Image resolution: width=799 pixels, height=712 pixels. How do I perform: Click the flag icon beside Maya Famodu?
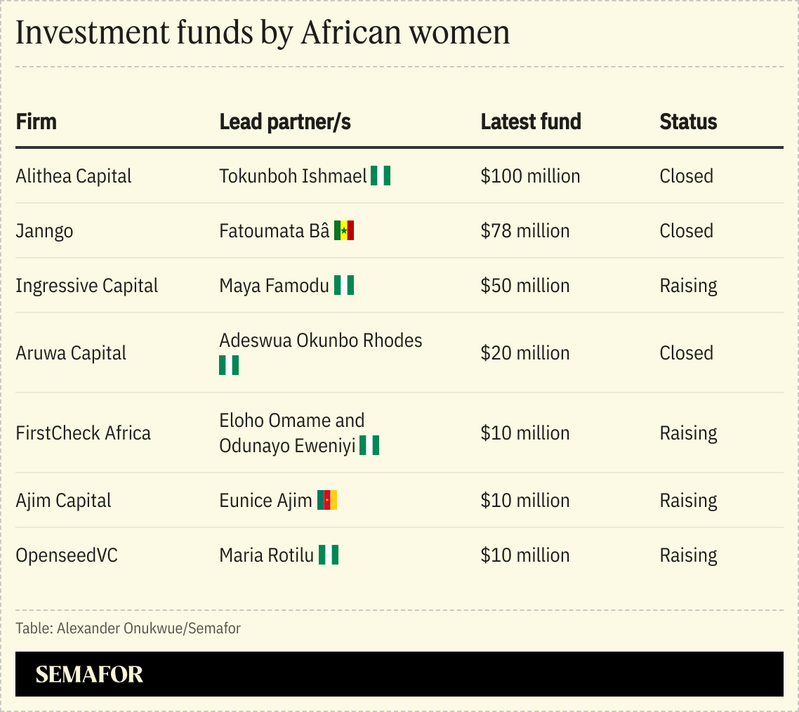(344, 286)
